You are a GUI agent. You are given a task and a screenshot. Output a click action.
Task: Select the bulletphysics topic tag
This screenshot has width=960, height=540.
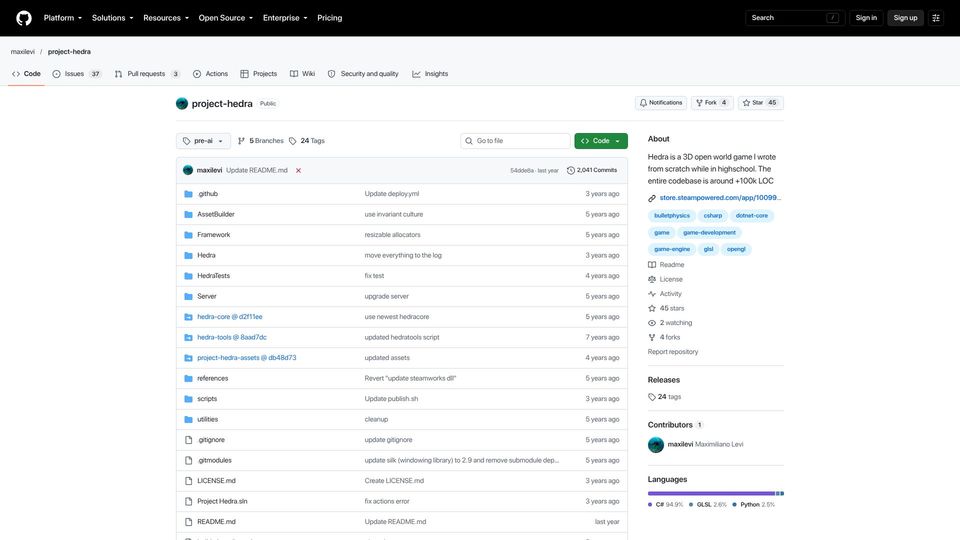click(672, 216)
